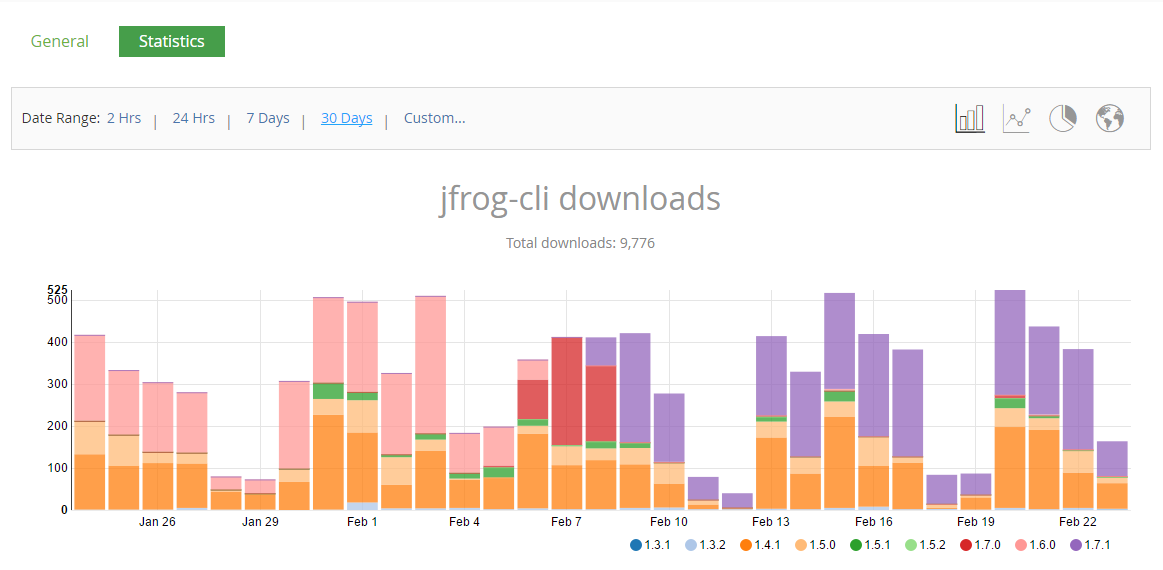Screen dimensions: 1163x570
Task: Toggle legend entry 1.5.0
Action: click(816, 545)
